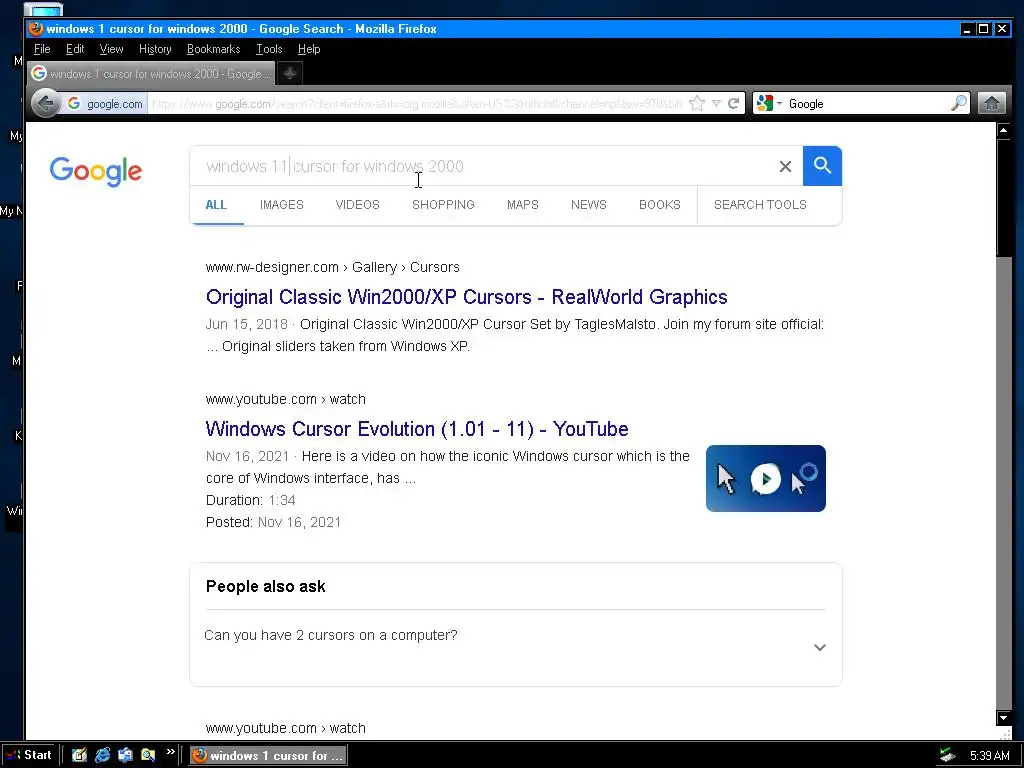Screen dimensions: 1024x768
Task: Switch to the NEWS results tab
Action: tap(588, 204)
